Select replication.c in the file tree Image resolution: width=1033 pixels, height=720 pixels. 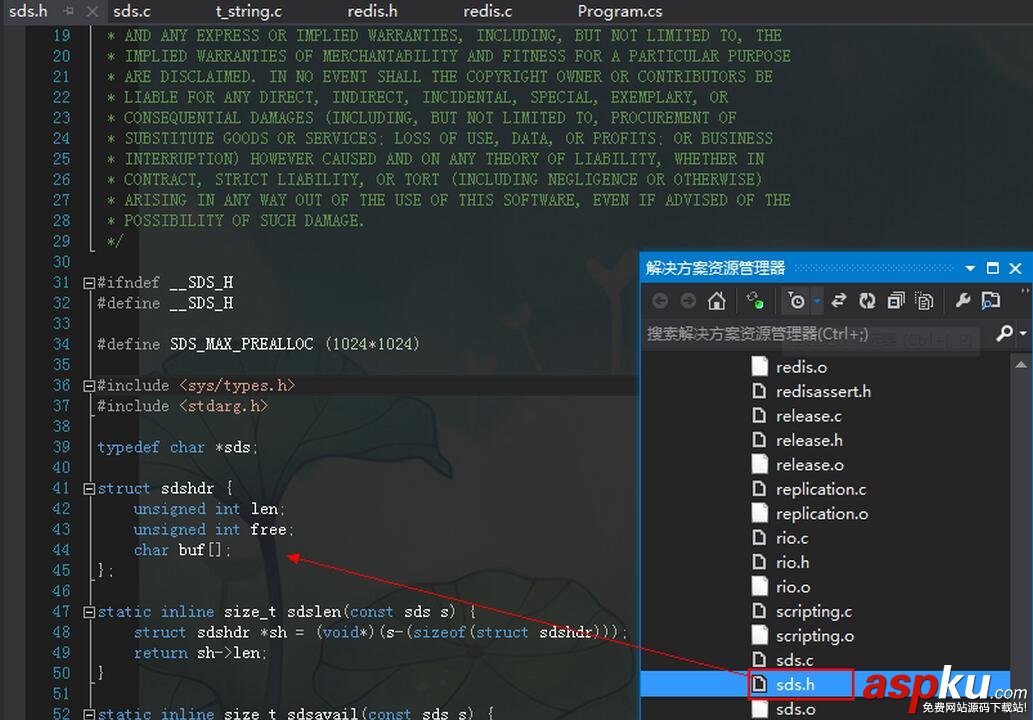[x=821, y=489]
